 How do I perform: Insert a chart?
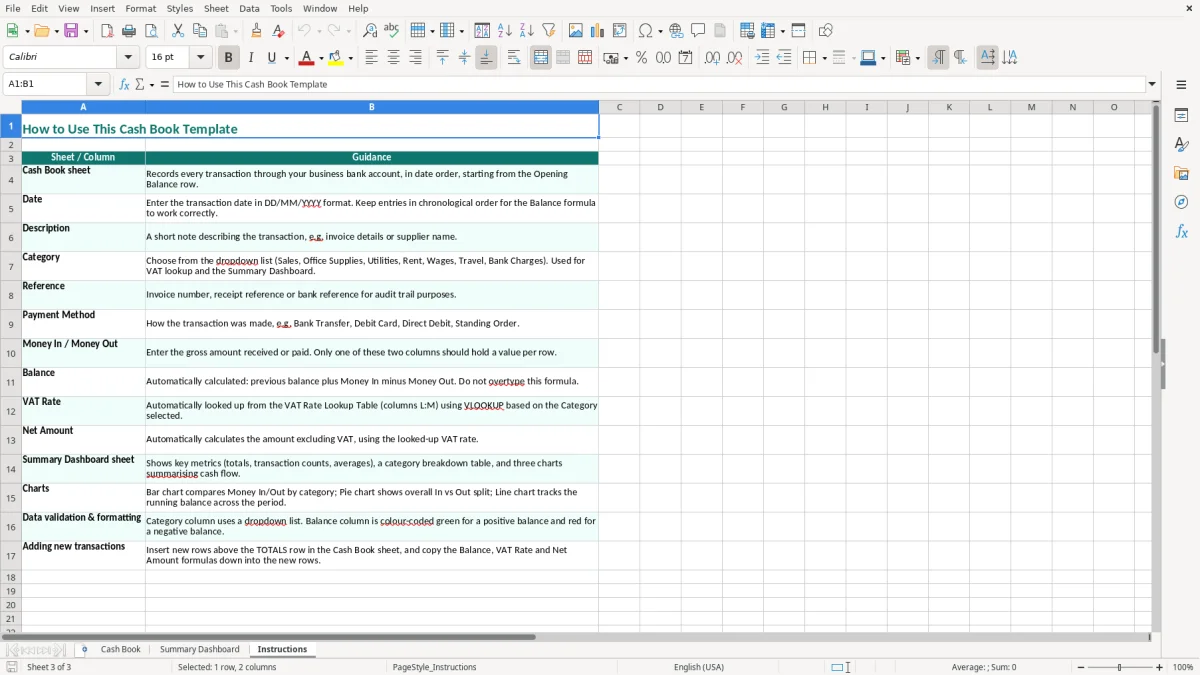(598, 31)
